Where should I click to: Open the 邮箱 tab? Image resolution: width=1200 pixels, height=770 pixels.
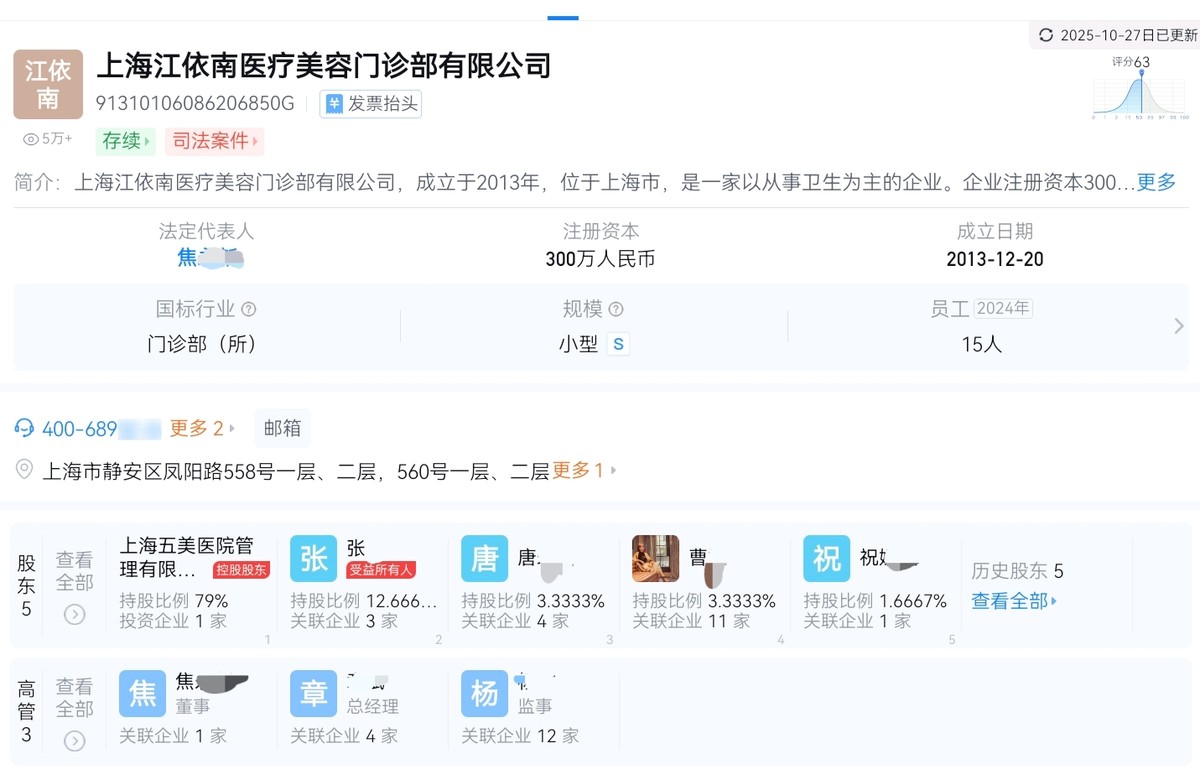[x=282, y=429]
